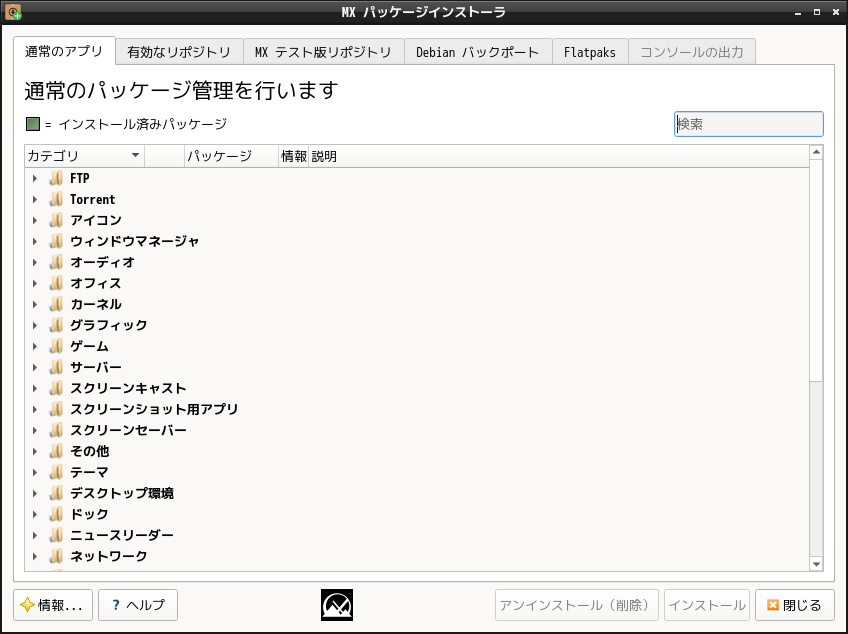Open the MX テスト版リポジトリ tab
Viewport: 848px width, 634px height.
(323, 52)
